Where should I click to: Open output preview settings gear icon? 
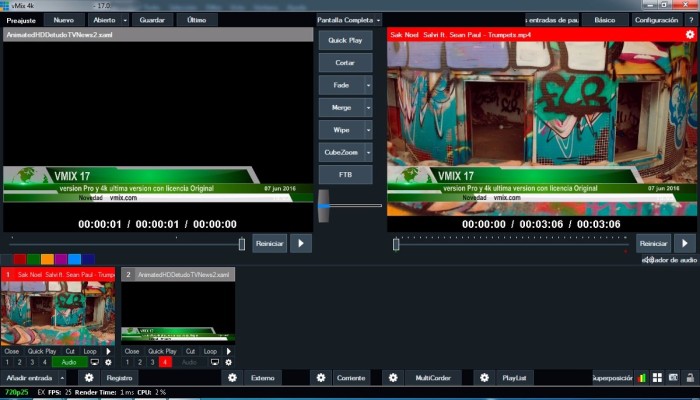click(x=690, y=34)
